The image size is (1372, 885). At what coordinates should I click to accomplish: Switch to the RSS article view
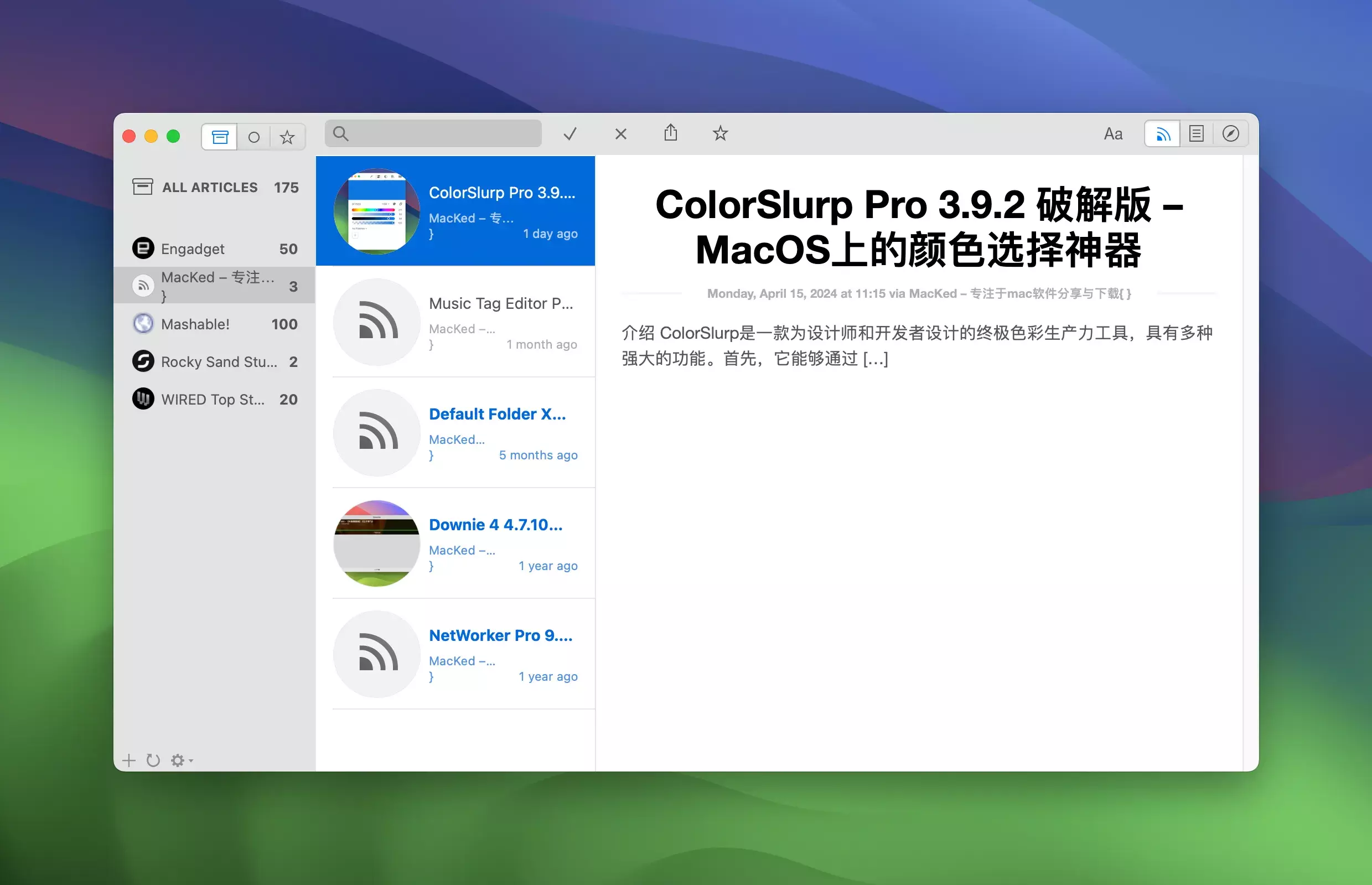click(x=1162, y=133)
